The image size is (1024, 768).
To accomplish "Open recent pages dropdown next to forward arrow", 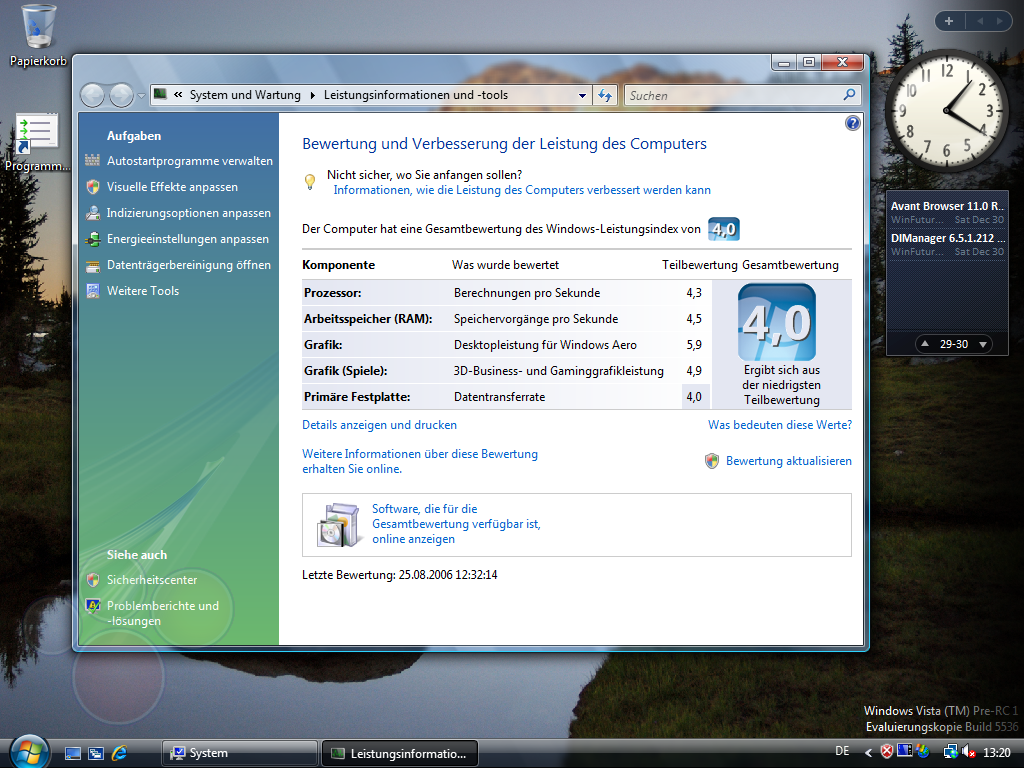I will [x=141, y=96].
